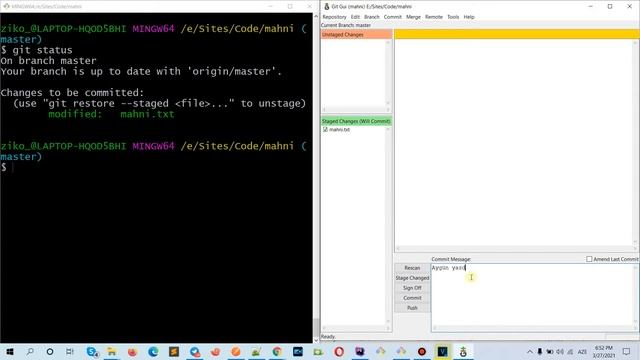640x360 pixels.
Task: Click the MINGW64 terminal title bar icon
Action: 6,6
